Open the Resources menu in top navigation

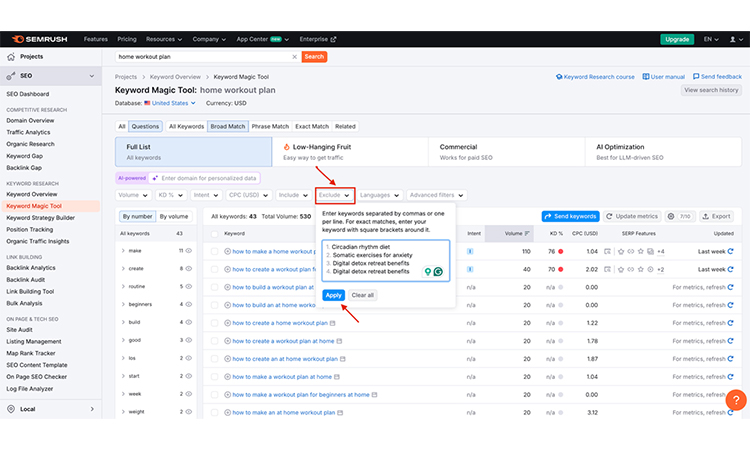pyautogui.click(x=164, y=39)
